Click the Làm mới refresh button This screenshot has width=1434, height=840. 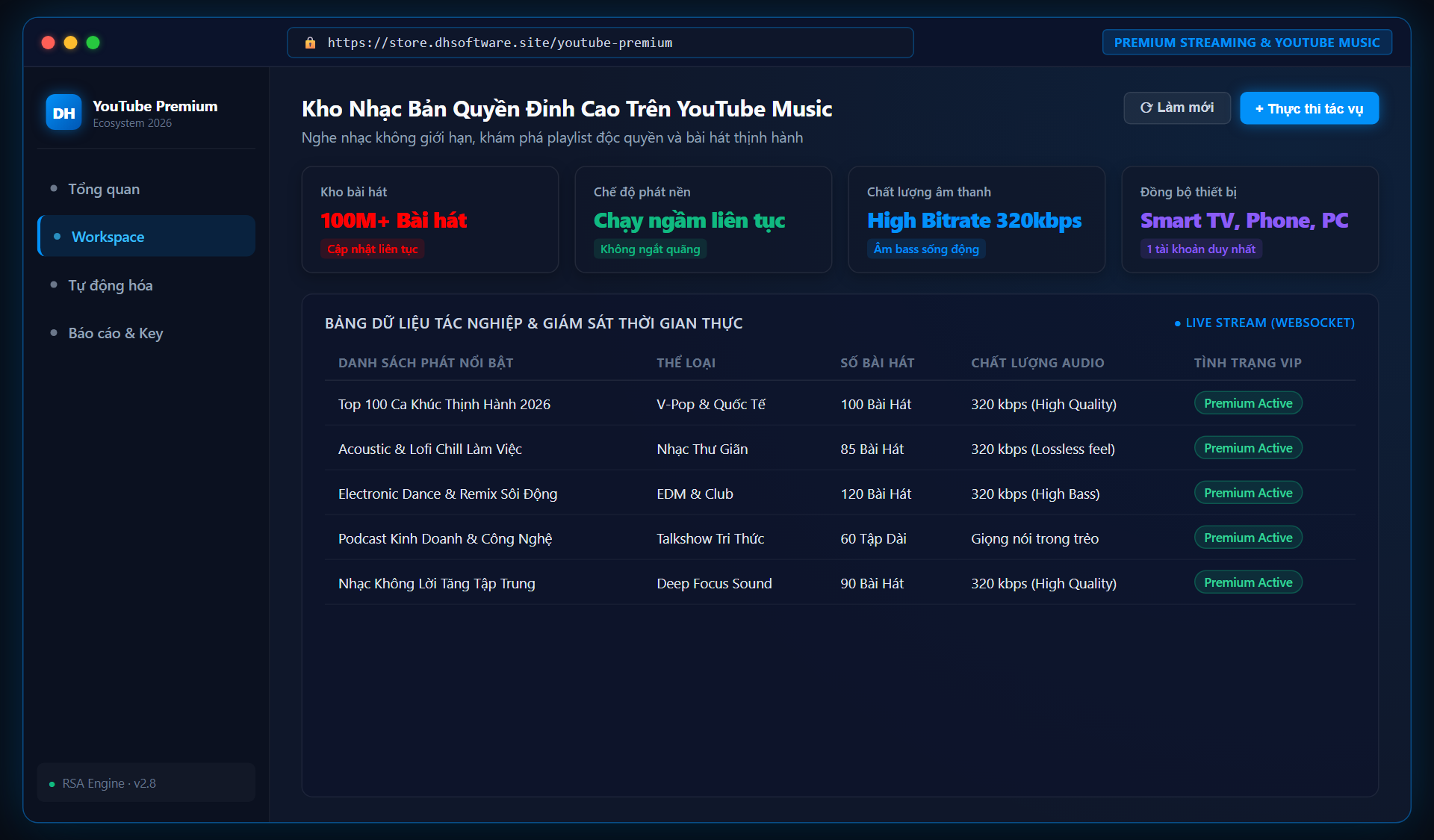(1177, 108)
